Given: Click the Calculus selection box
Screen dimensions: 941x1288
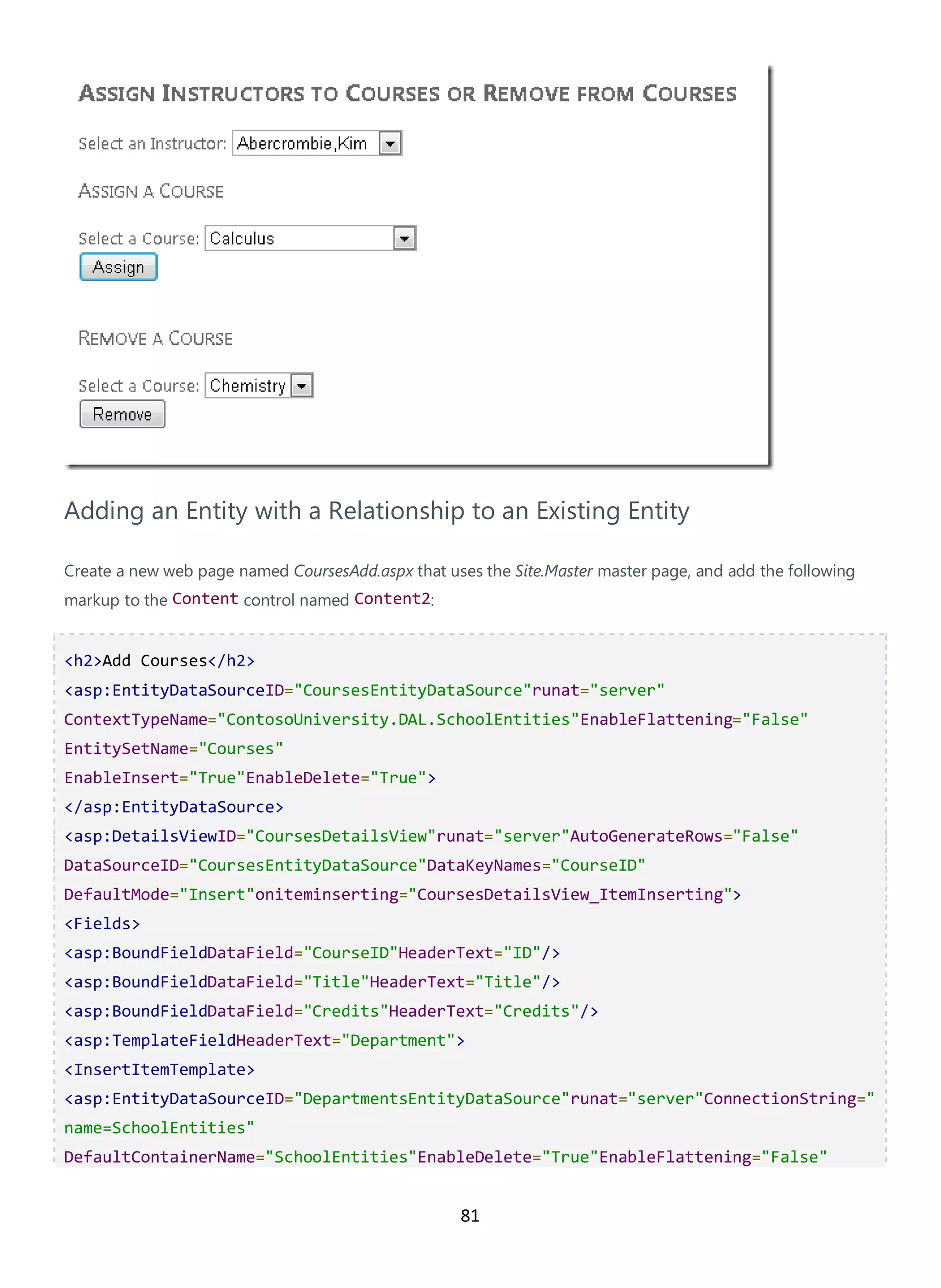Looking at the screenshot, I should (311, 239).
